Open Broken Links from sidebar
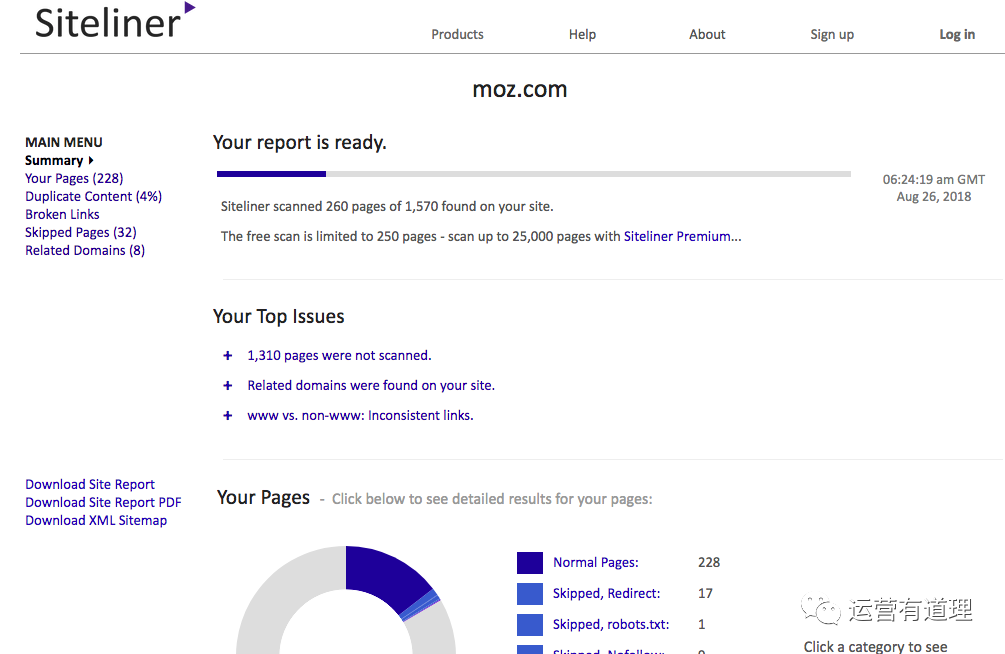Image resolution: width=1005 pixels, height=654 pixels. [62, 214]
